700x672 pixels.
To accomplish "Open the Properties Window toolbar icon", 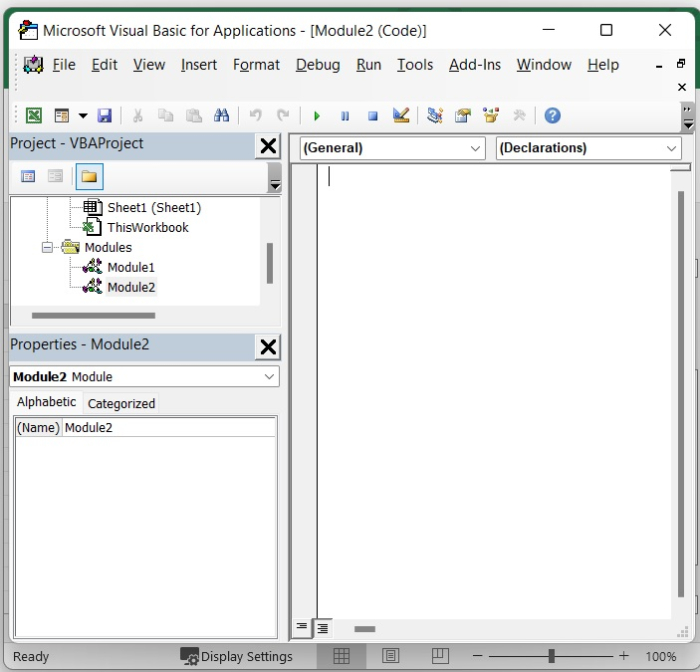I will (463, 116).
